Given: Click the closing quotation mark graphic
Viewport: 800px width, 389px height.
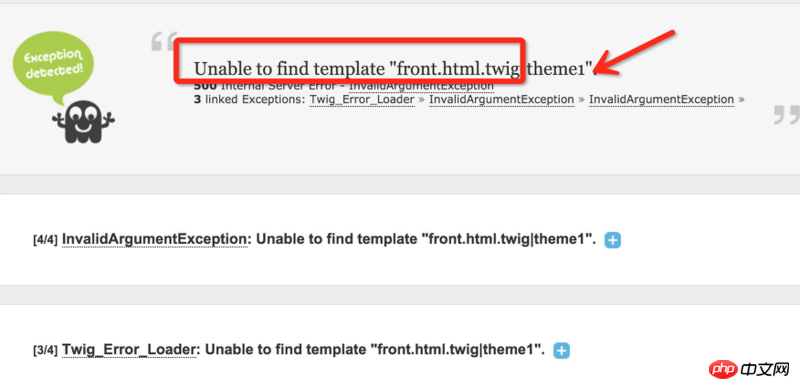Looking at the screenshot, I should pos(786,115).
